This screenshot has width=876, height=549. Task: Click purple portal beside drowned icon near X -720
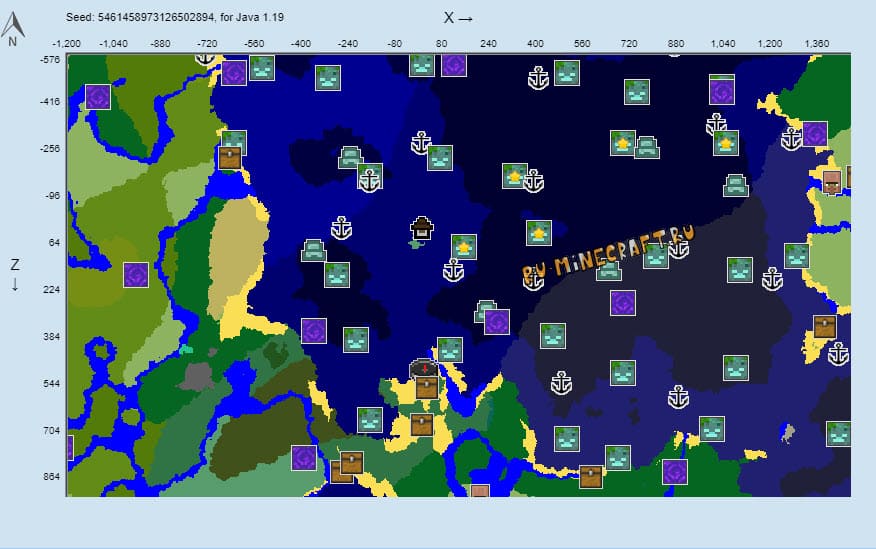pos(234,73)
